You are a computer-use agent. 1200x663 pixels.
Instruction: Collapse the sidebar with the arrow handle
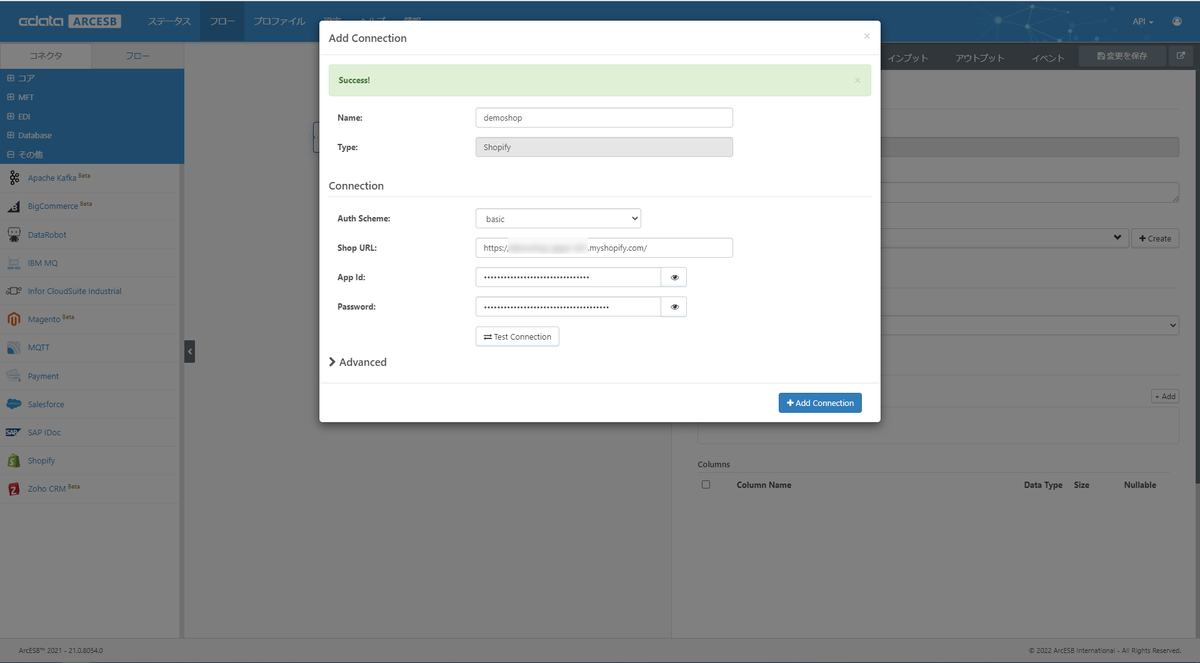190,351
